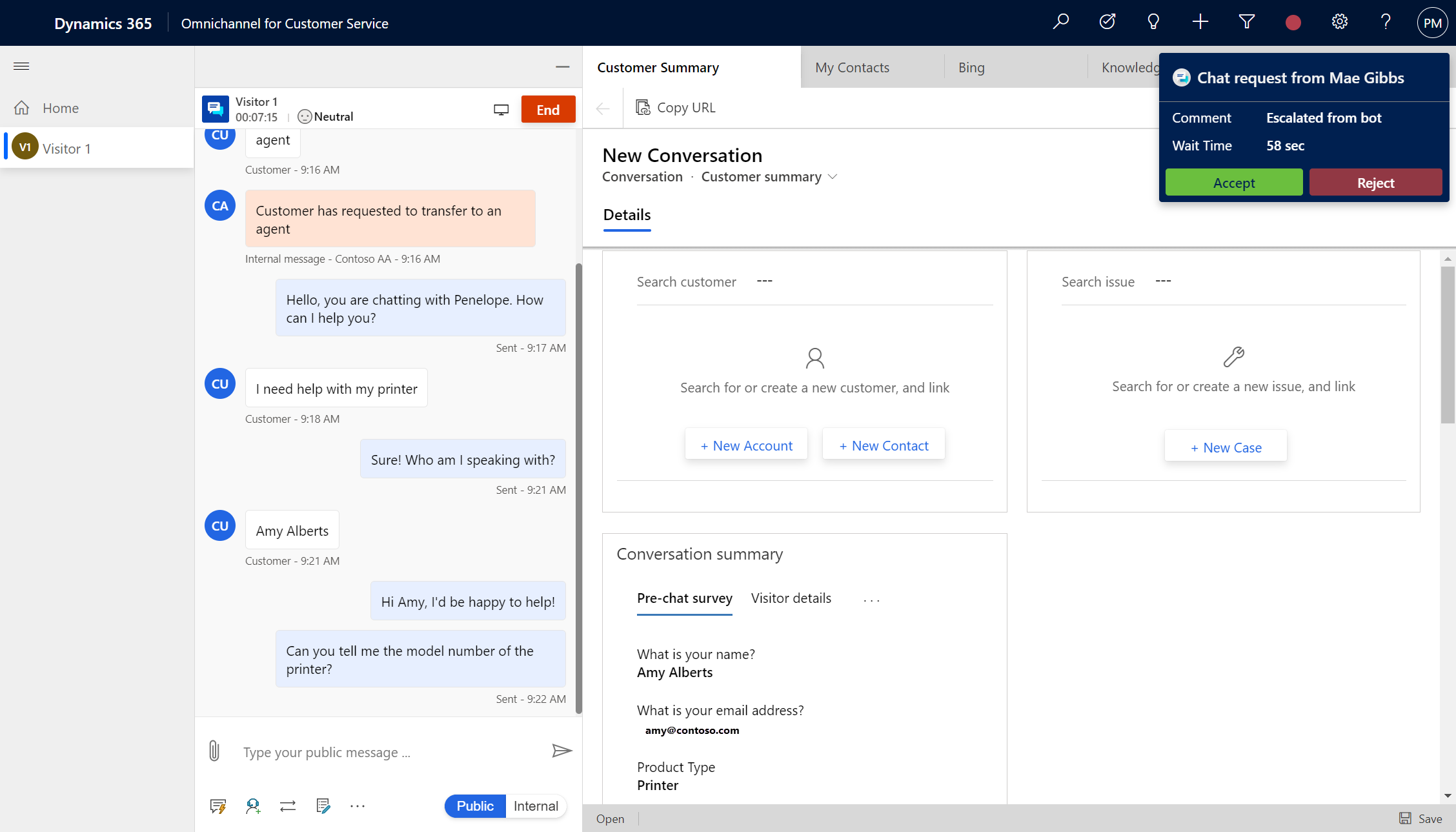
Task: Click the Reject button for Mae Gibbs
Action: 1375,182
